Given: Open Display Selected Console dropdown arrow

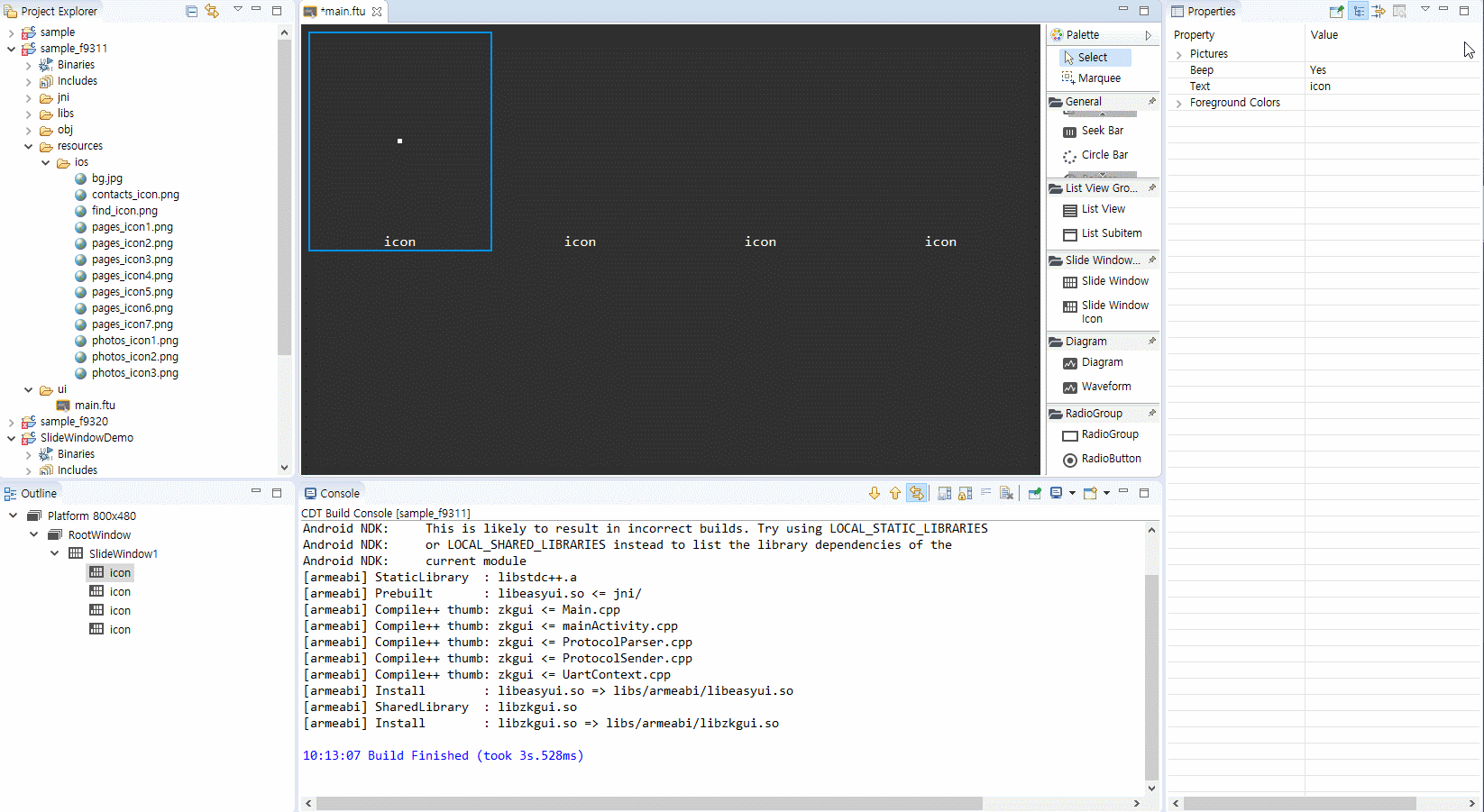Looking at the screenshot, I should click(x=1072, y=493).
